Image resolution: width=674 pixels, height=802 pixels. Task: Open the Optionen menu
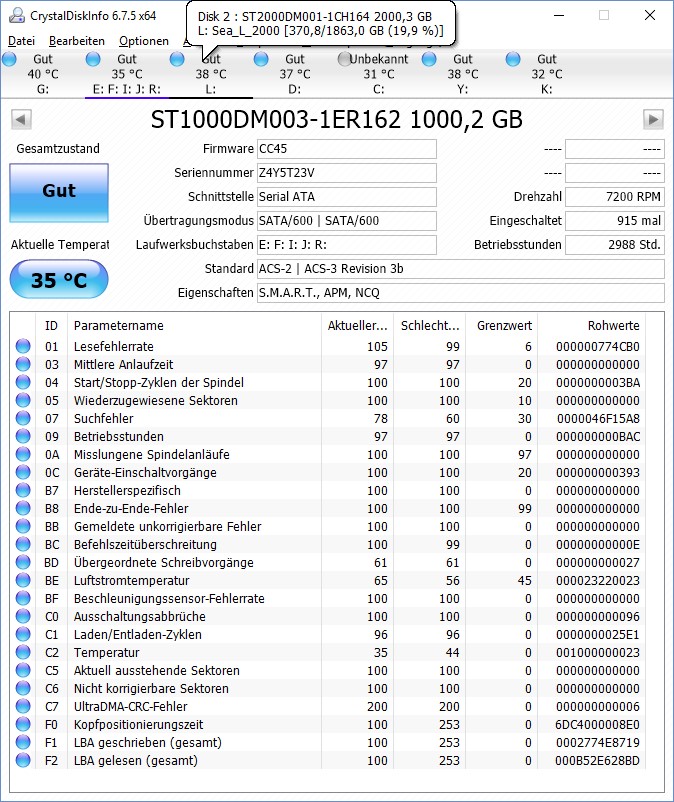(x=144, y=41)
